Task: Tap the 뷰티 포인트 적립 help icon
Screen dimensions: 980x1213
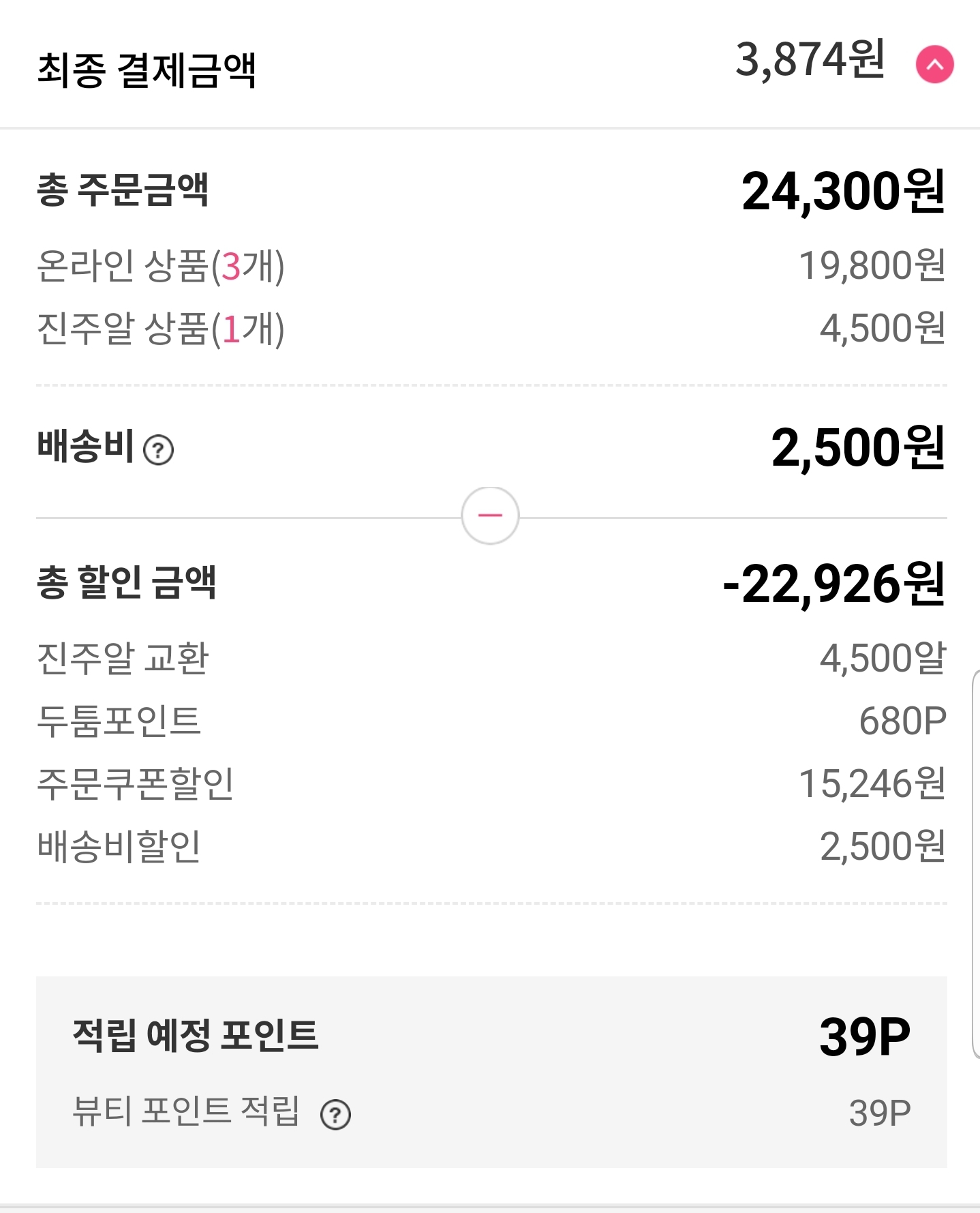Action: coord(335,1115)
